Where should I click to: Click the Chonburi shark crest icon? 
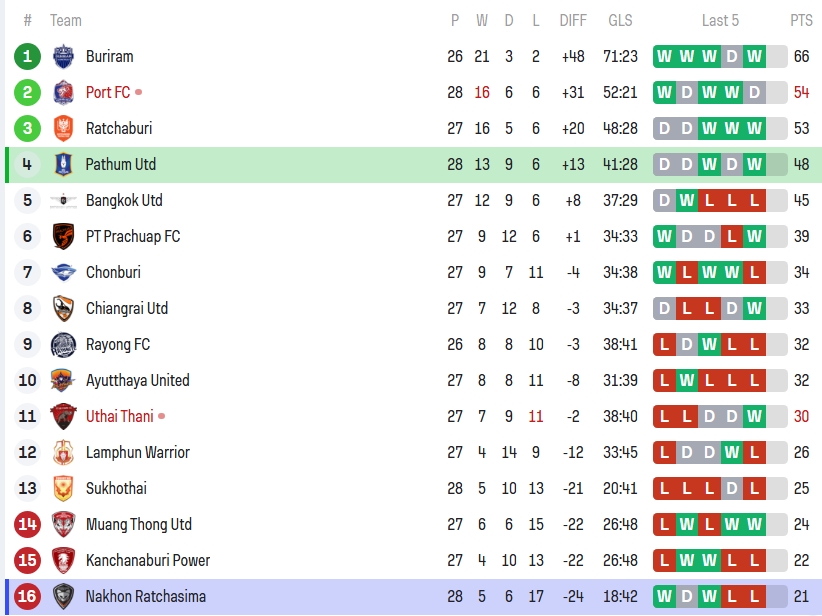pos(63,273)
